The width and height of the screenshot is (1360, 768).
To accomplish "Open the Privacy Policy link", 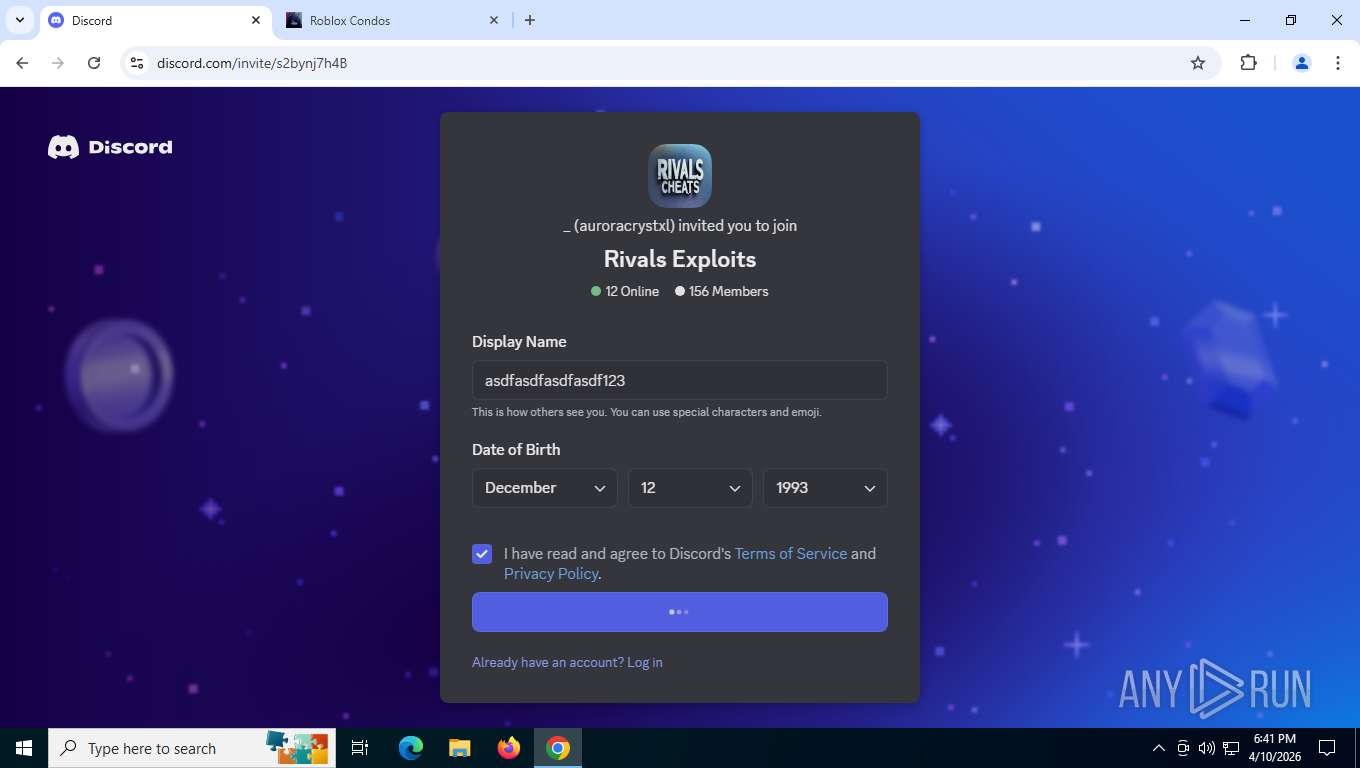I will point(551,573).
